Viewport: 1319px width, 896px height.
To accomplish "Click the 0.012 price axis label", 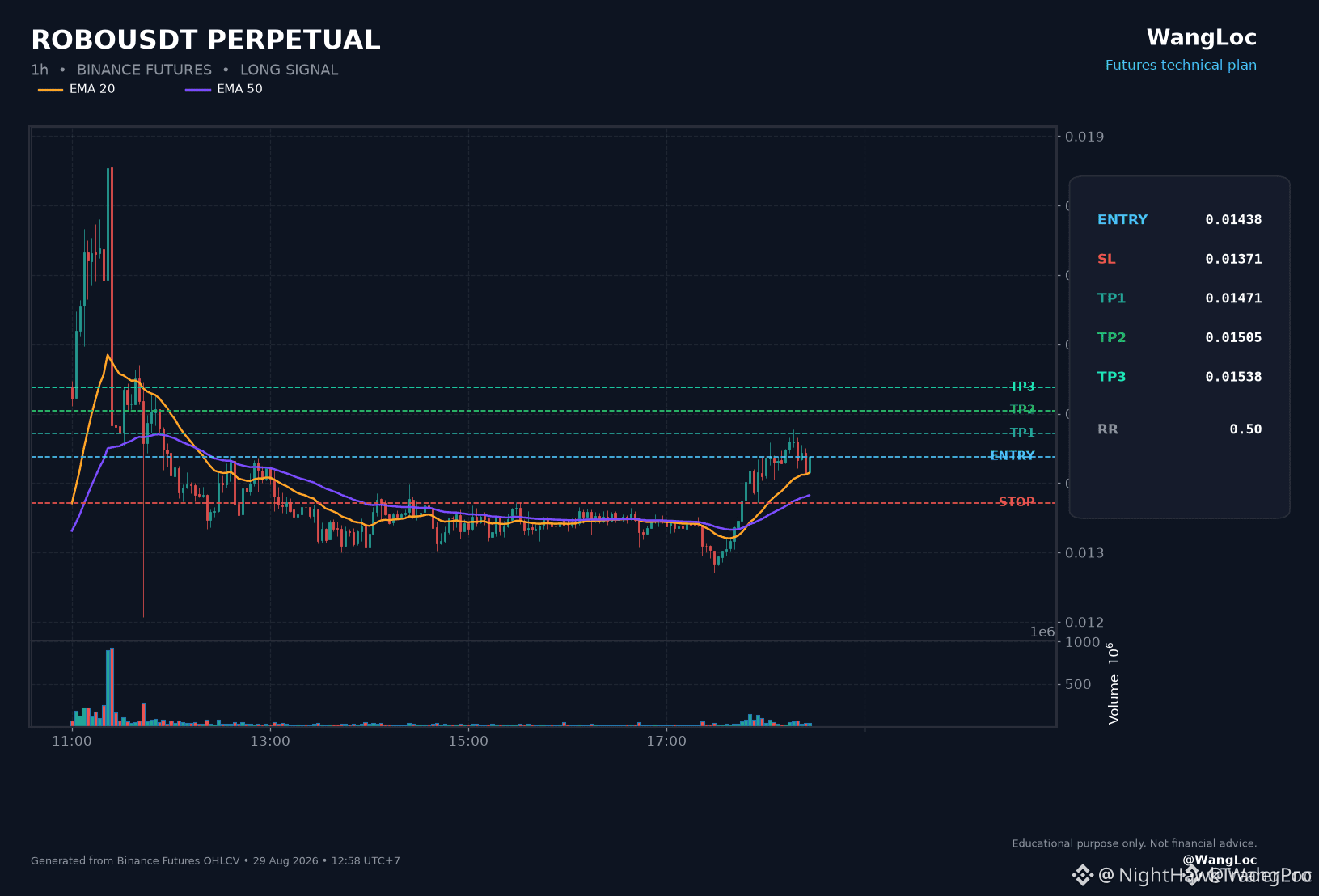I will click(1084, 623).
